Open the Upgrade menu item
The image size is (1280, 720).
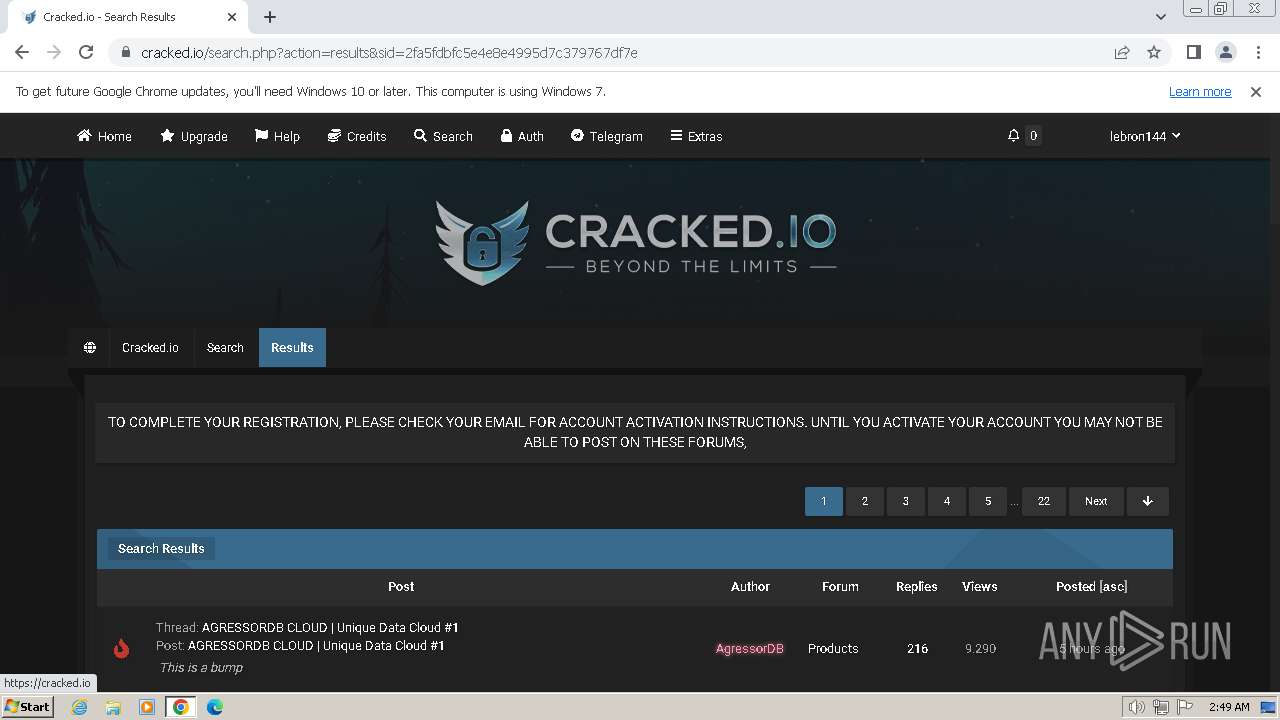coord(194,136)
